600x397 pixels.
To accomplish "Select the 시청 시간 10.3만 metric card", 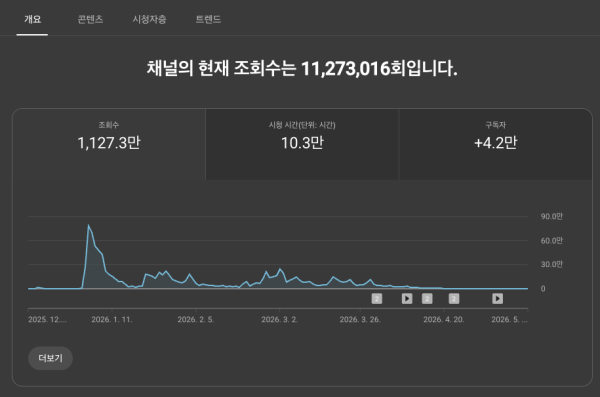I will point(302,144).
